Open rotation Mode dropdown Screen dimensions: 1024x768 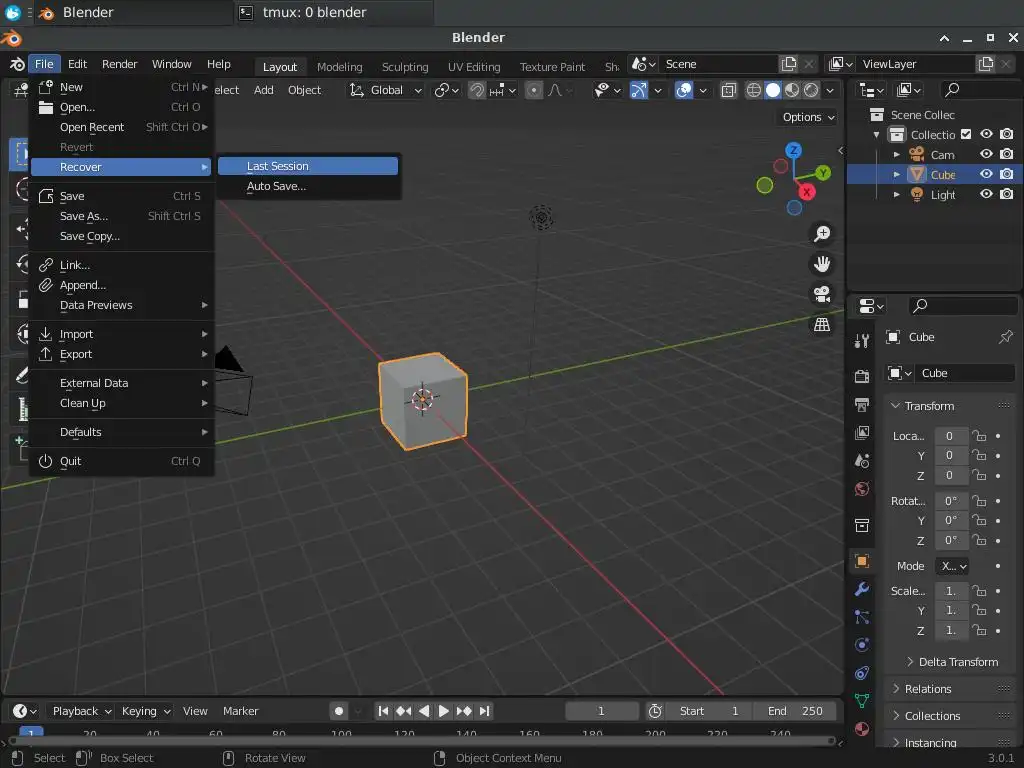pyautogui.click(x=952, y=566)
